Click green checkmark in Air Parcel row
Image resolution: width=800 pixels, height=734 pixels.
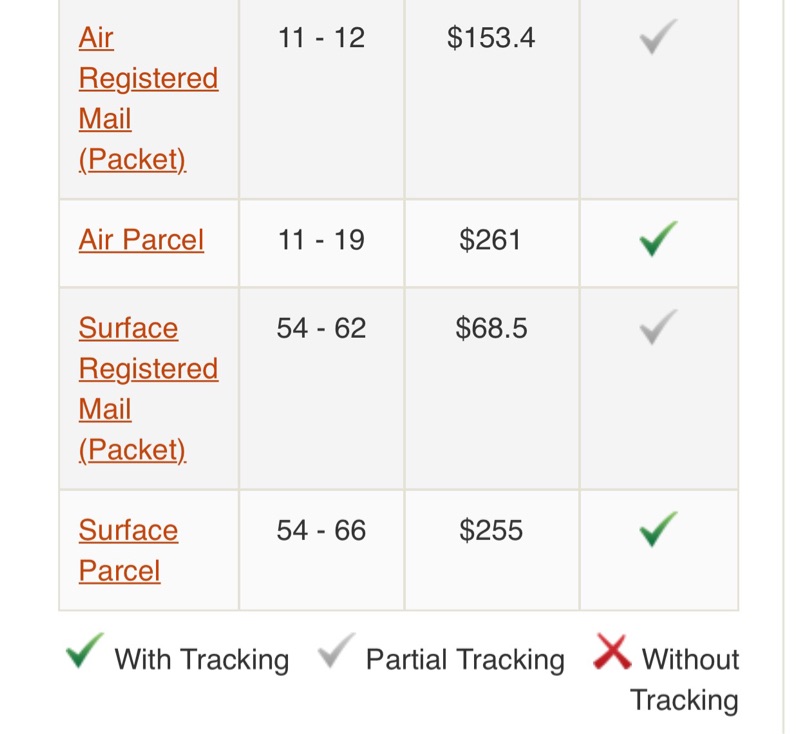click(657, 239)
